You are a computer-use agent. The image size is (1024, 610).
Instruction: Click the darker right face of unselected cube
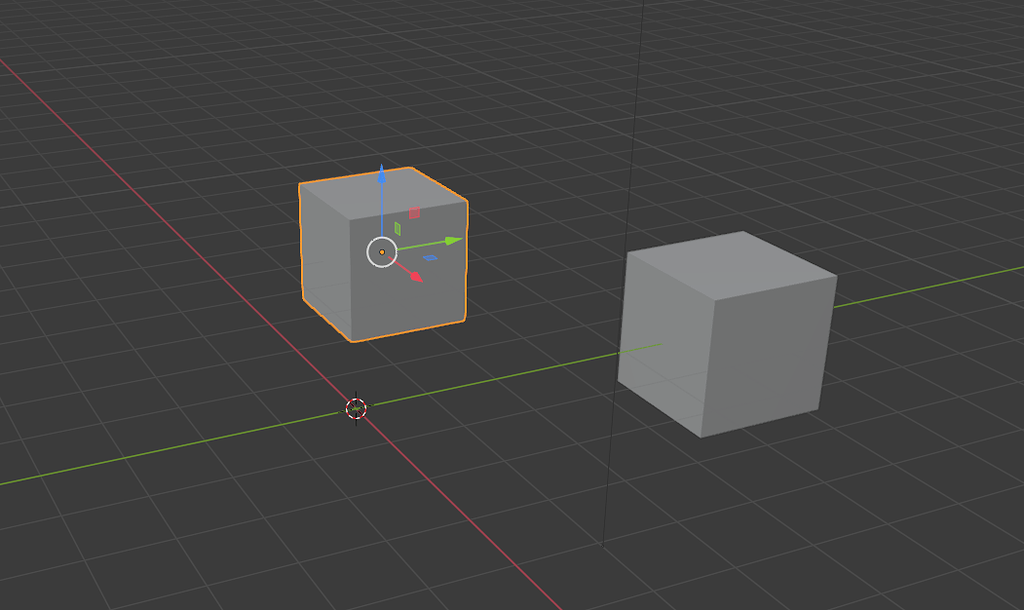click(770, 355)
